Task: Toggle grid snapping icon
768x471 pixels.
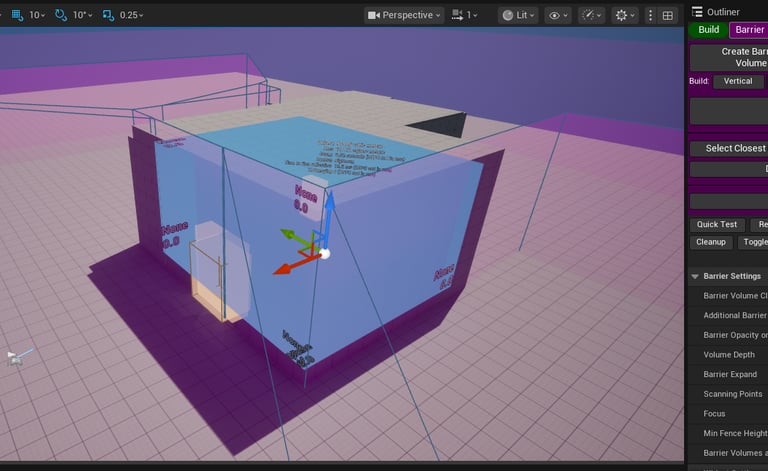Action: 17,15
